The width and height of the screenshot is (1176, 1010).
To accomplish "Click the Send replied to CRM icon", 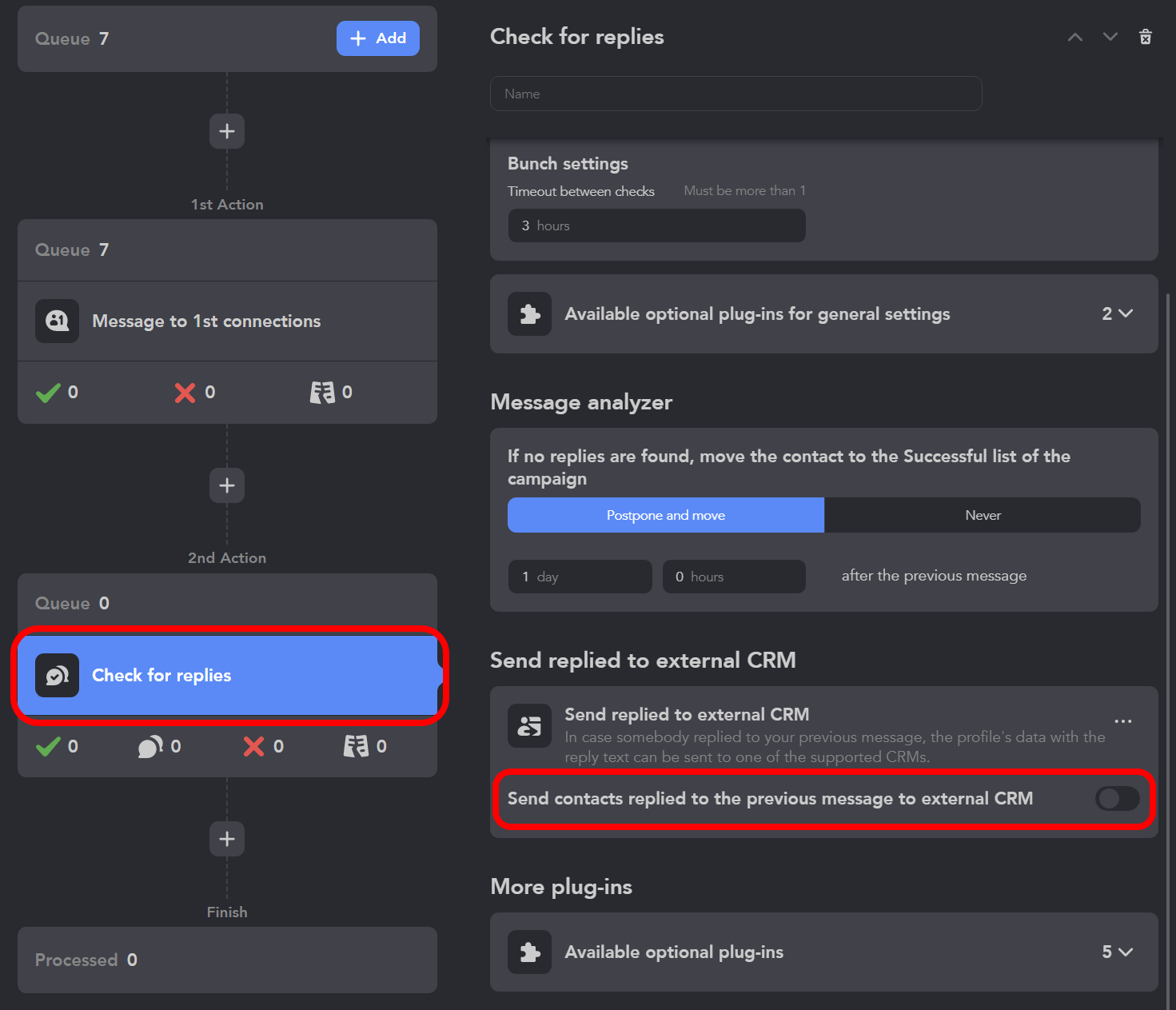I will point(529,725).
